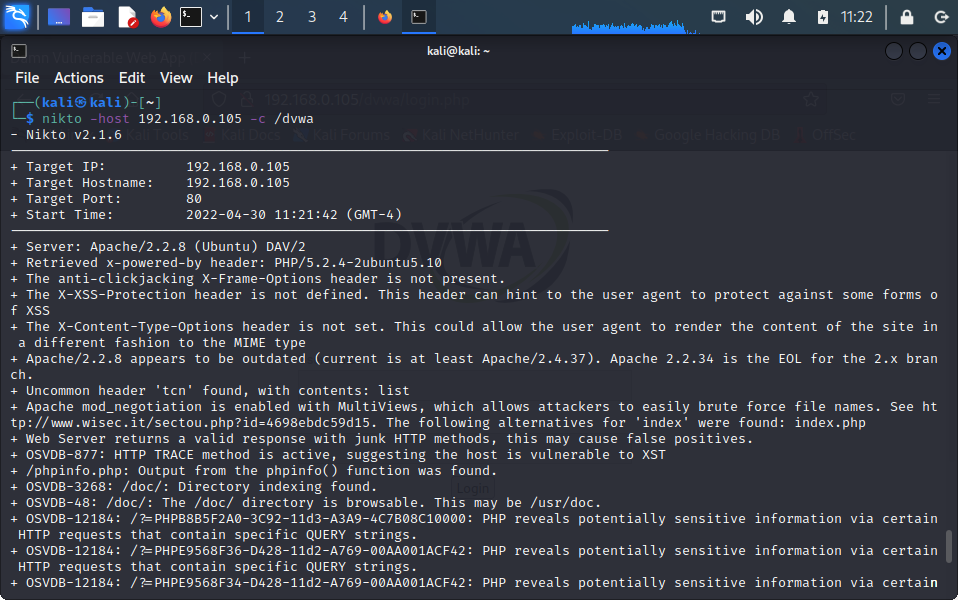This screenshot has width=958, height=600.
Task: Open the File menu in the terminal
Action: (x=27, y=78)
